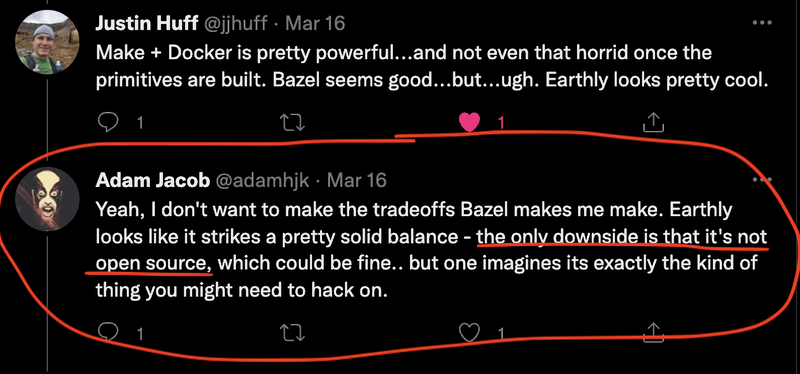
Task: Open Justin Huff's tweet about Make + Docker
Action: click(x=432, y=67)
